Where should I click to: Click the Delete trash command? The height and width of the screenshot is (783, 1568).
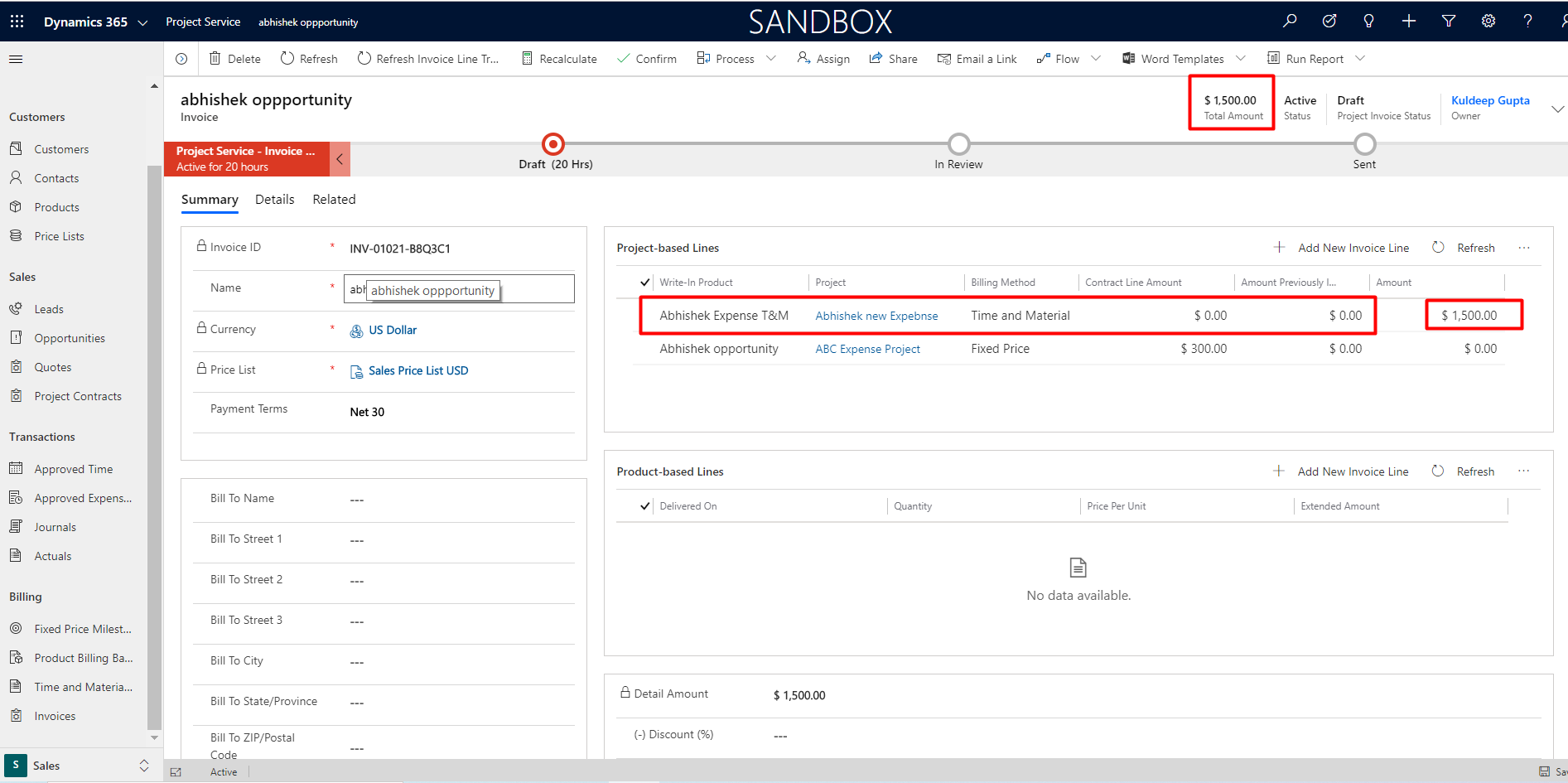[235, 59]
